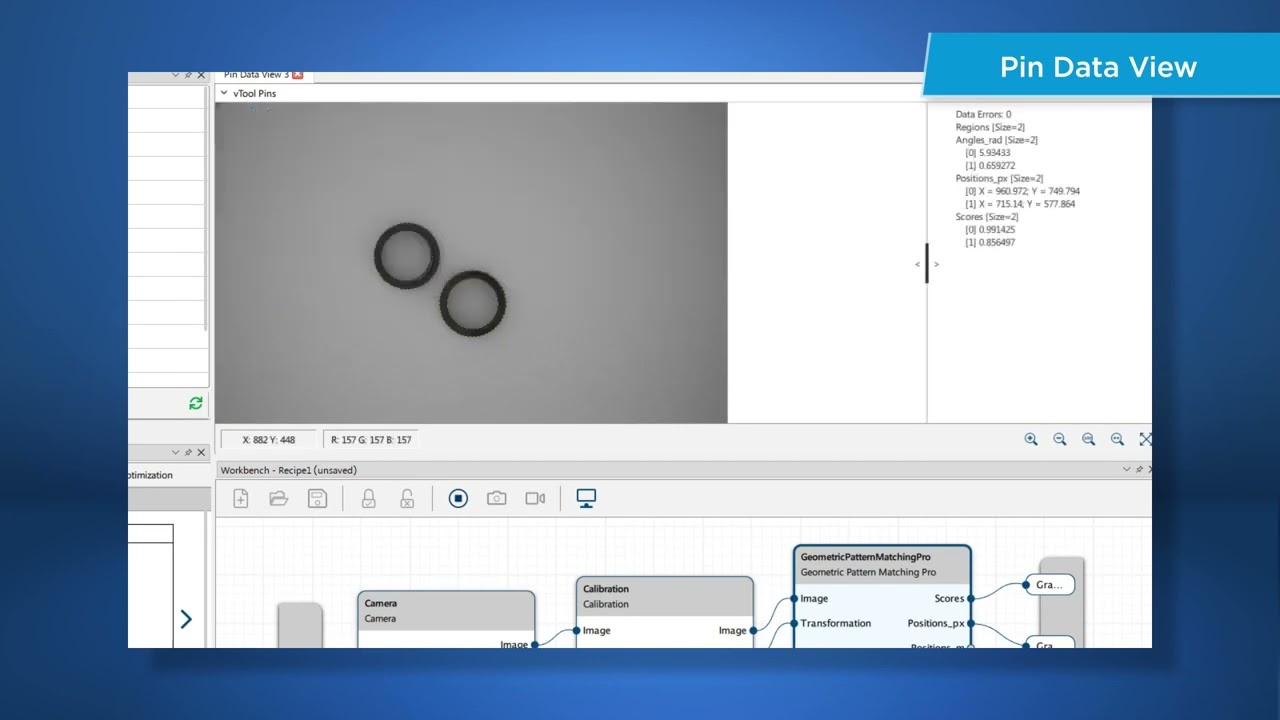Click the splitter handle beside the data list
Screen dimensions: 1280x720
pos(926,264)
